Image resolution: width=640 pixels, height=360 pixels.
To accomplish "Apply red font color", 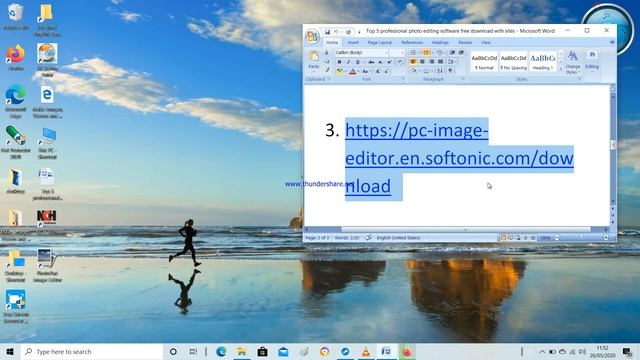I will click(353, 71).
